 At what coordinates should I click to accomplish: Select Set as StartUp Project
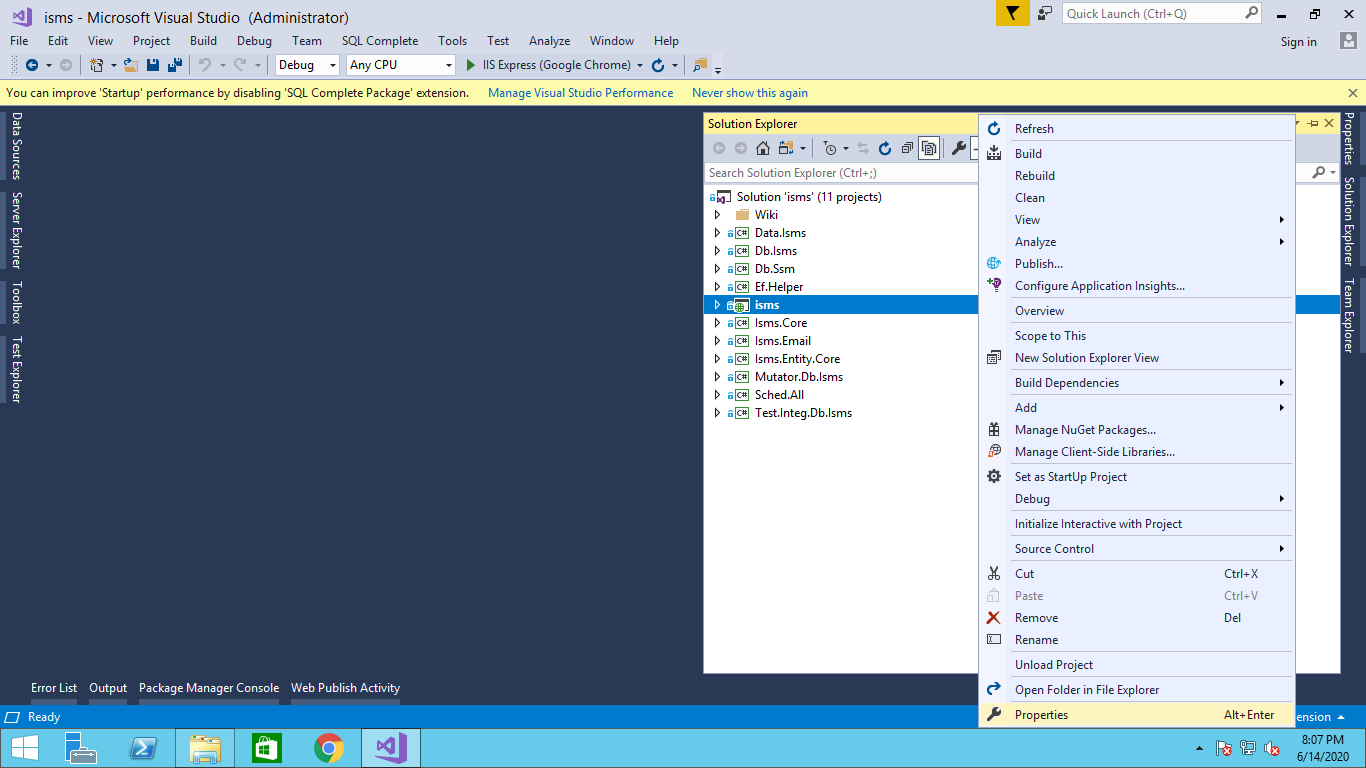(1136, 477)
